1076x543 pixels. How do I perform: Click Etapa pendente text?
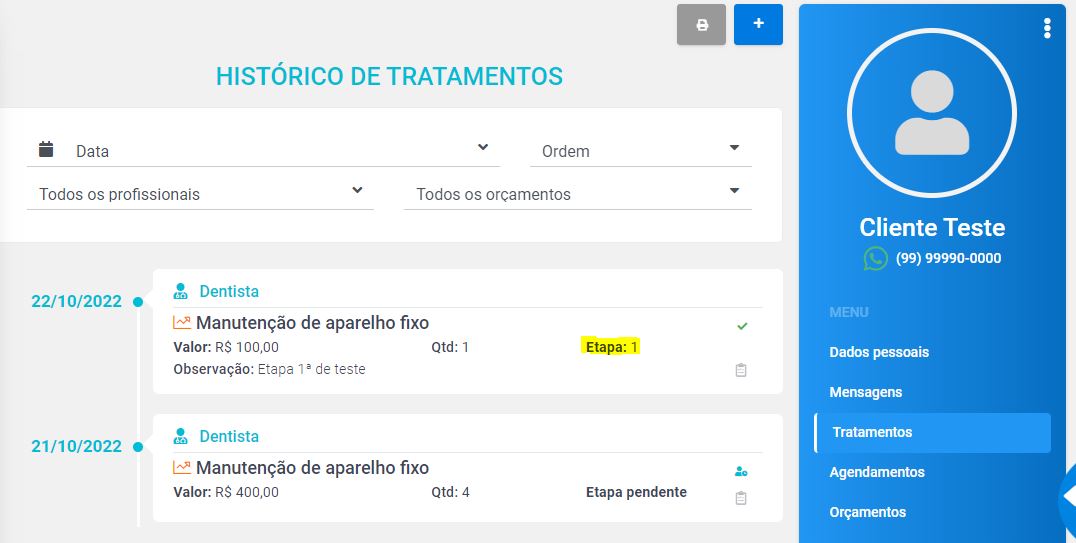tap(636, 492)
